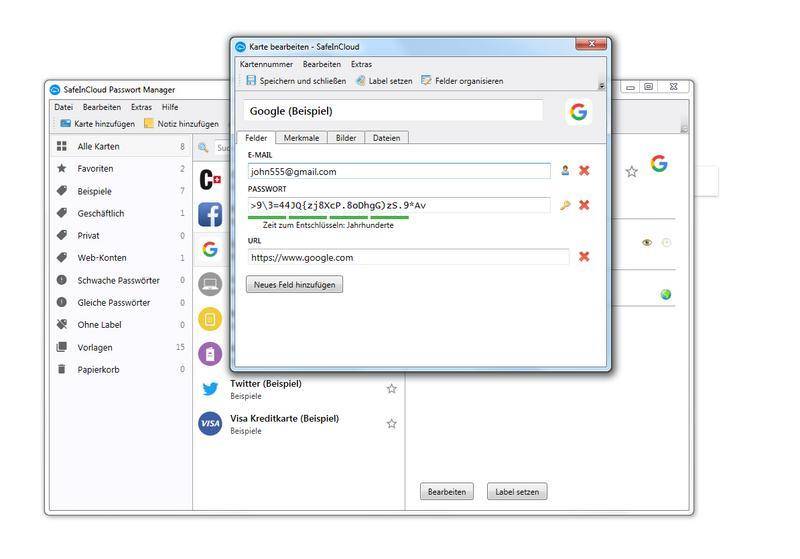Click the Label setzen toolbar icon
800x559 pixels.
(360, 81)
